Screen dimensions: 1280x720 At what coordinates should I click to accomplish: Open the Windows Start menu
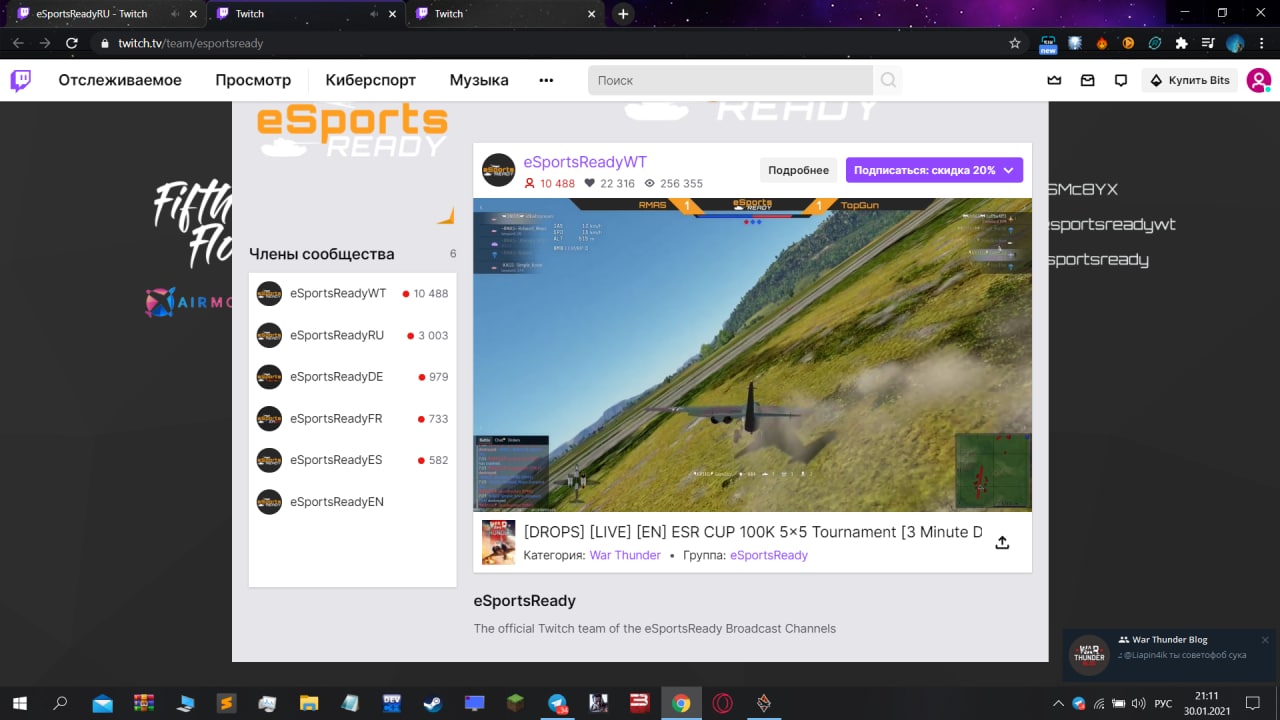click(19, 703)
